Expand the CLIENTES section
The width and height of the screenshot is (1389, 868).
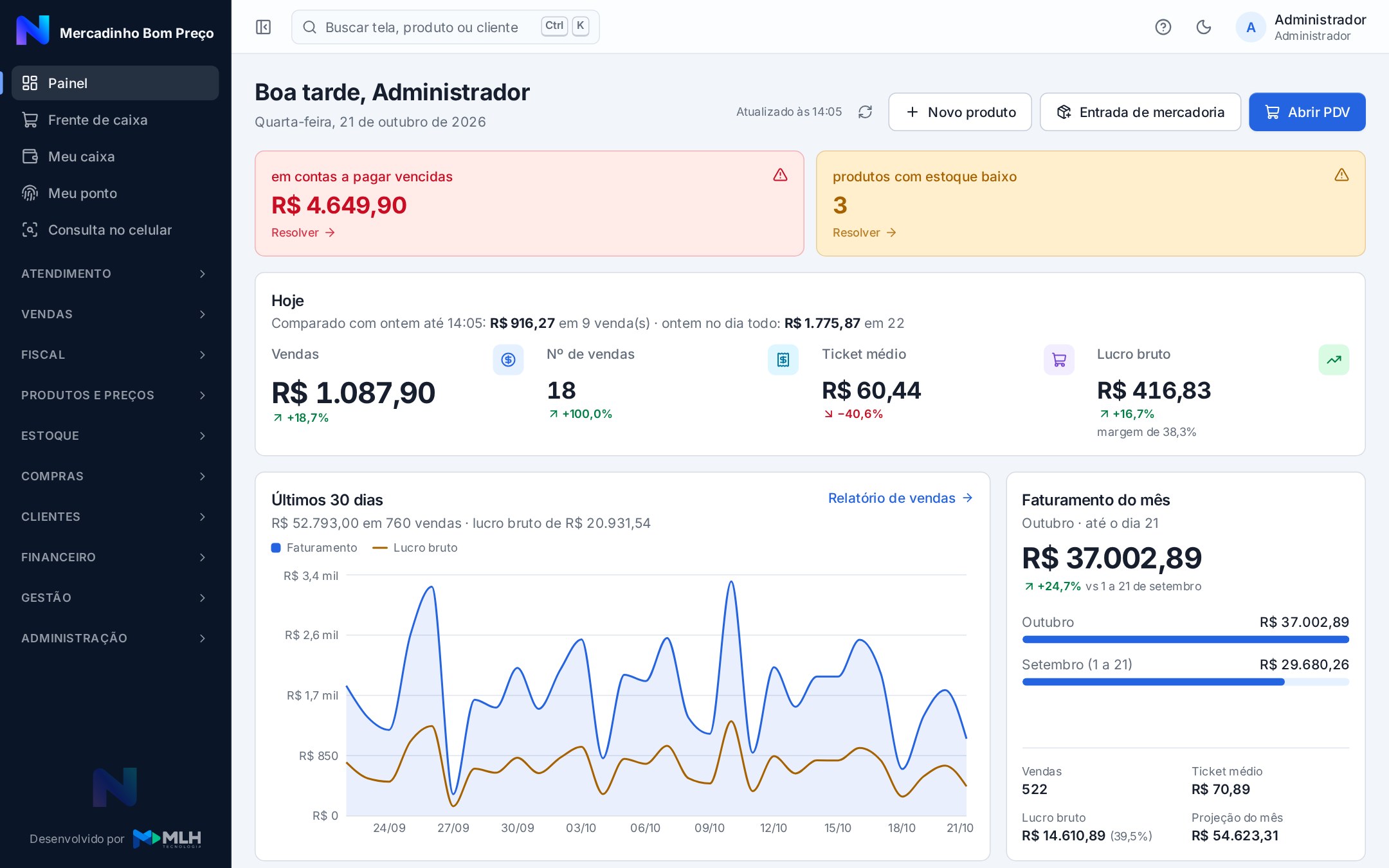tap(115, 517)
